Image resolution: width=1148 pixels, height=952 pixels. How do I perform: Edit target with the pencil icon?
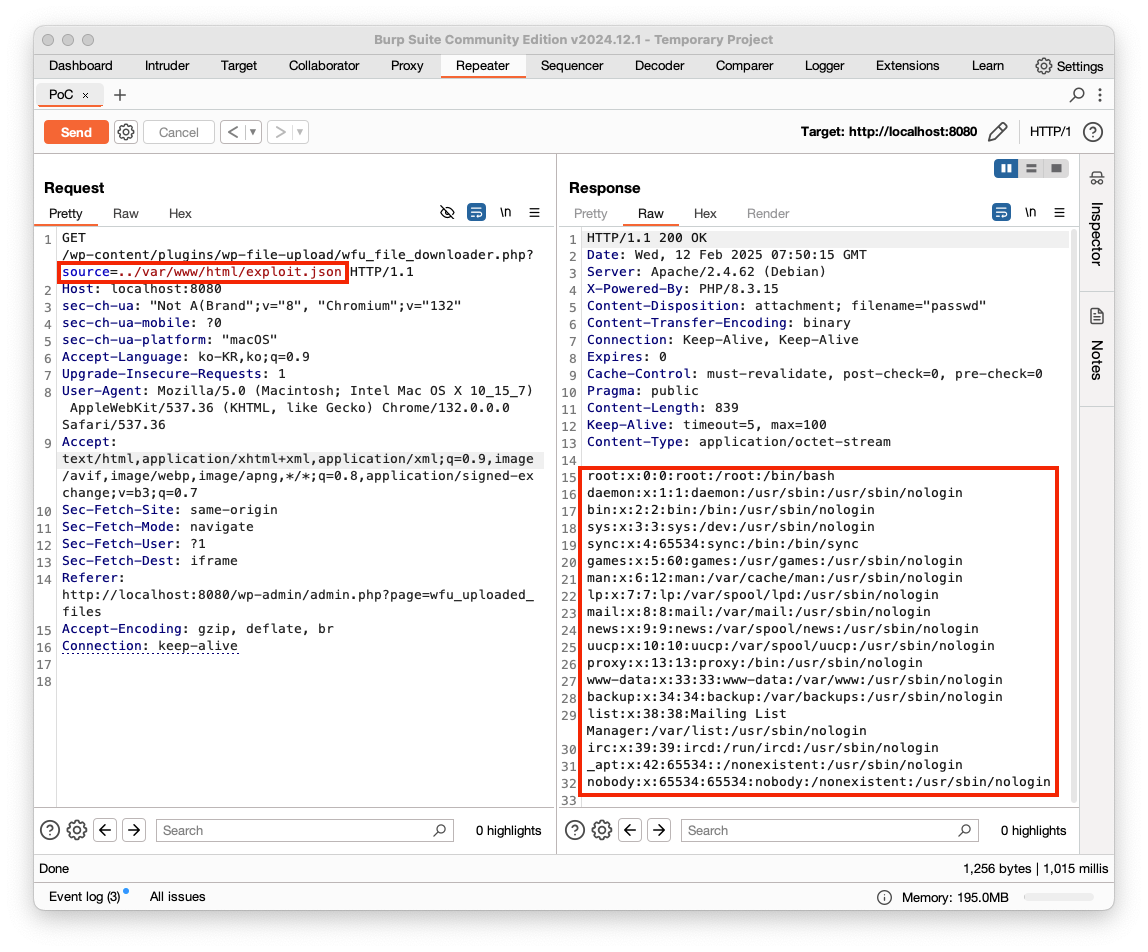(x=997, y=132)
